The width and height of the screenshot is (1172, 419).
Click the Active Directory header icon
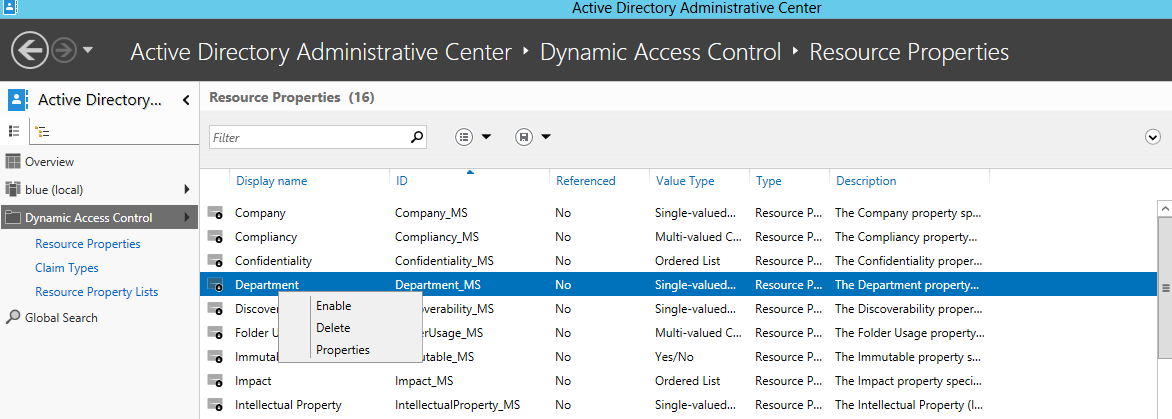tap(17, 99)
